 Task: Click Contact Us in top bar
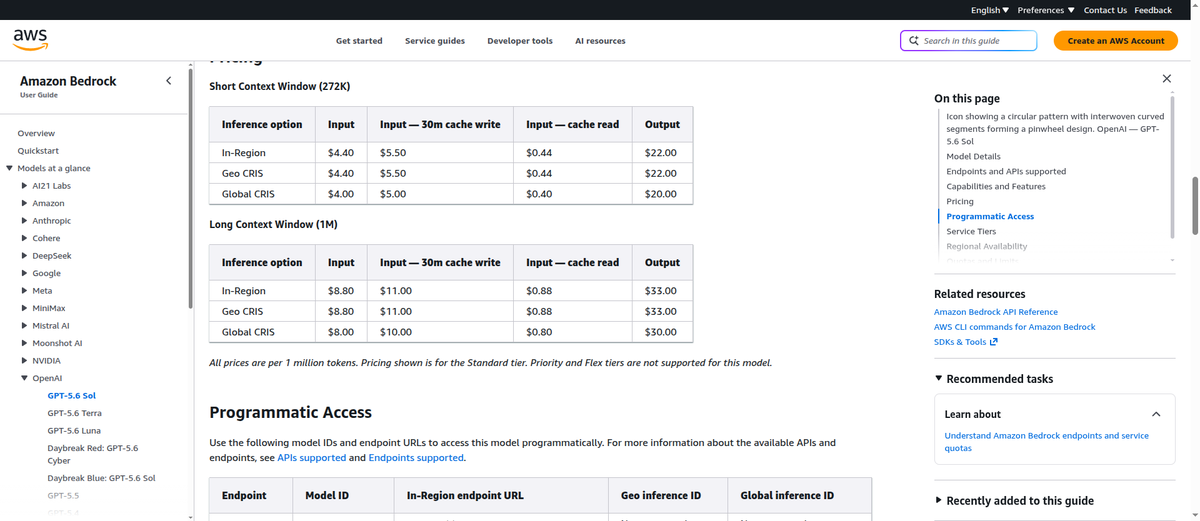point(1105,10)
